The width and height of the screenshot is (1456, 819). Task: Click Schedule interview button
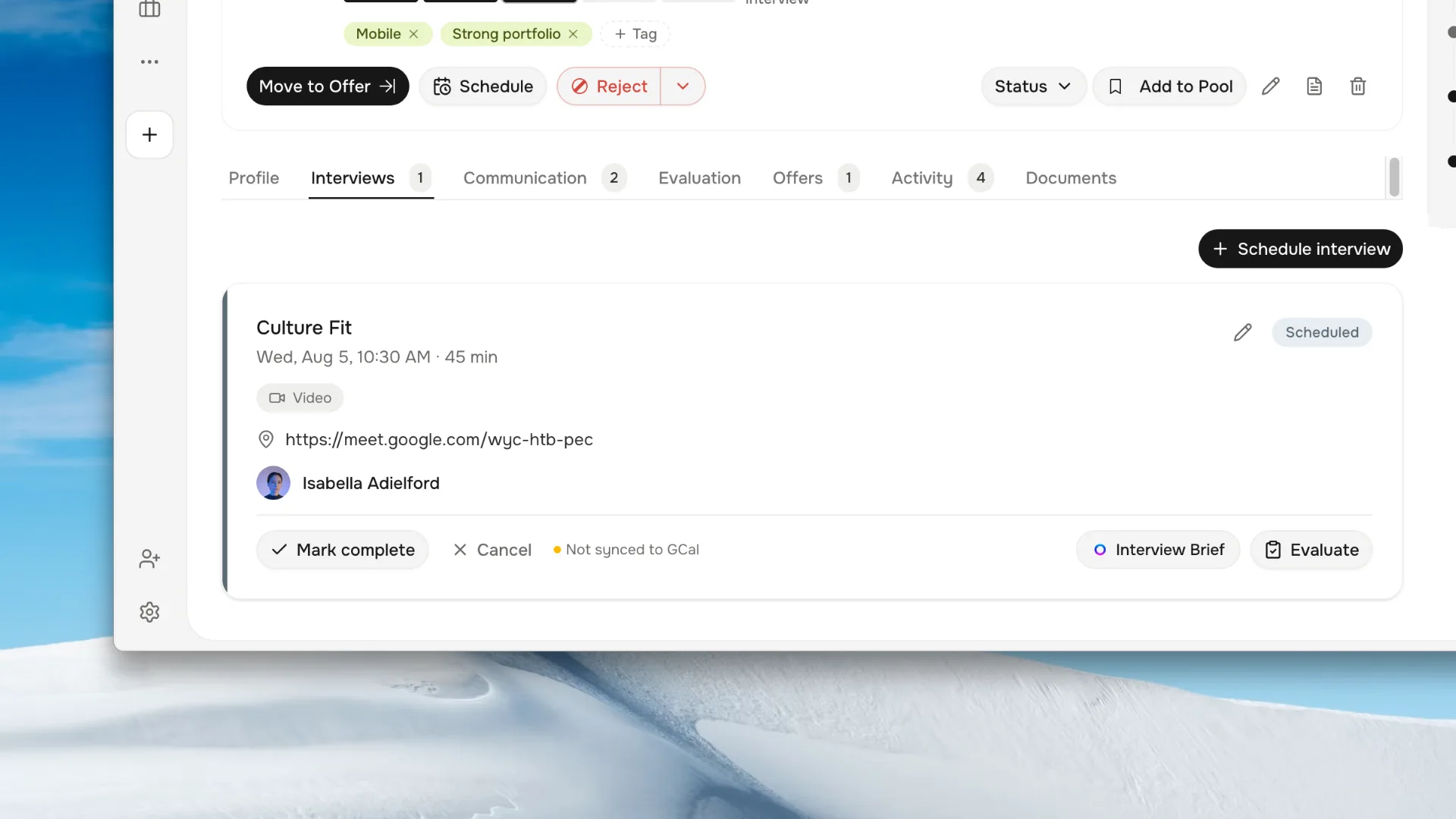(x=1301, y=249)
